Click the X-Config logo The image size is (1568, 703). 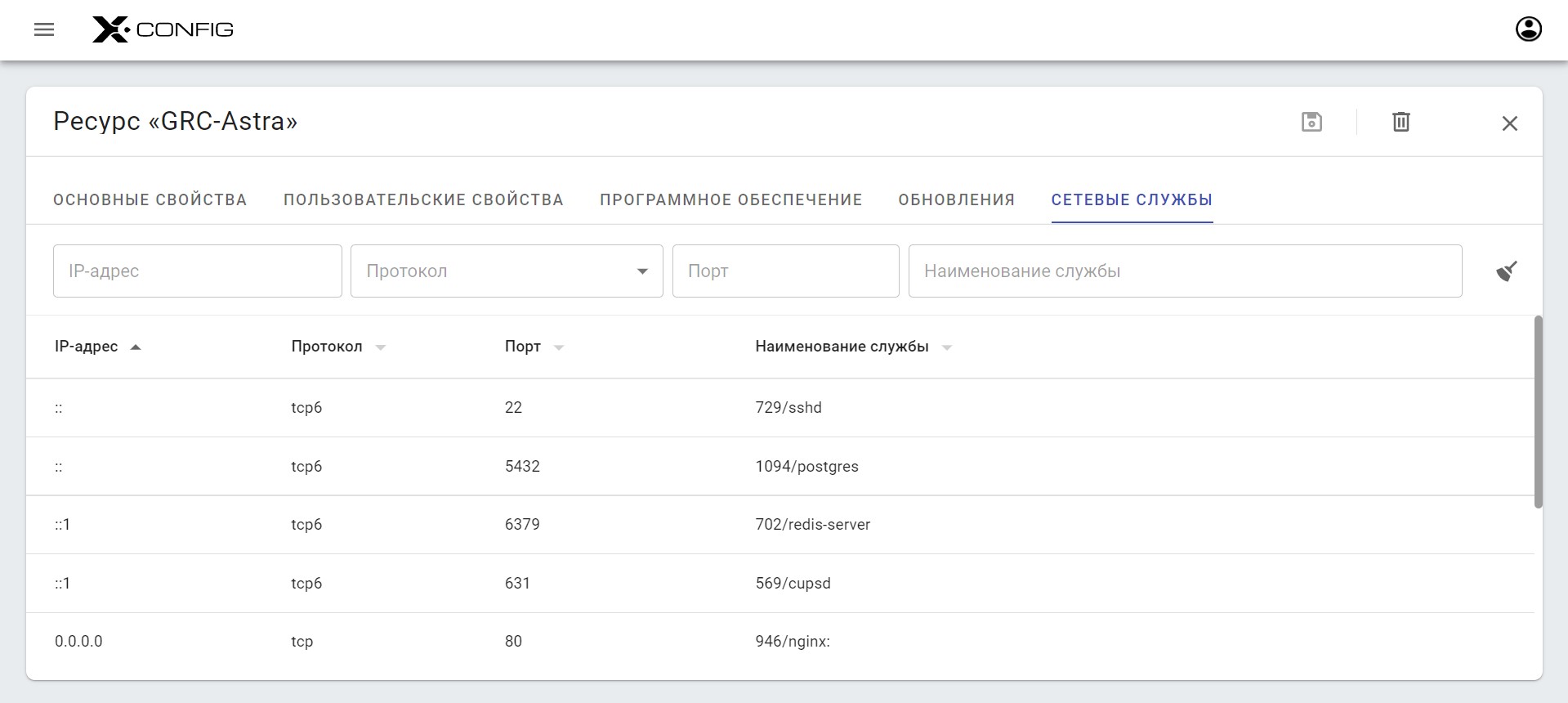(x=163, y=30)
